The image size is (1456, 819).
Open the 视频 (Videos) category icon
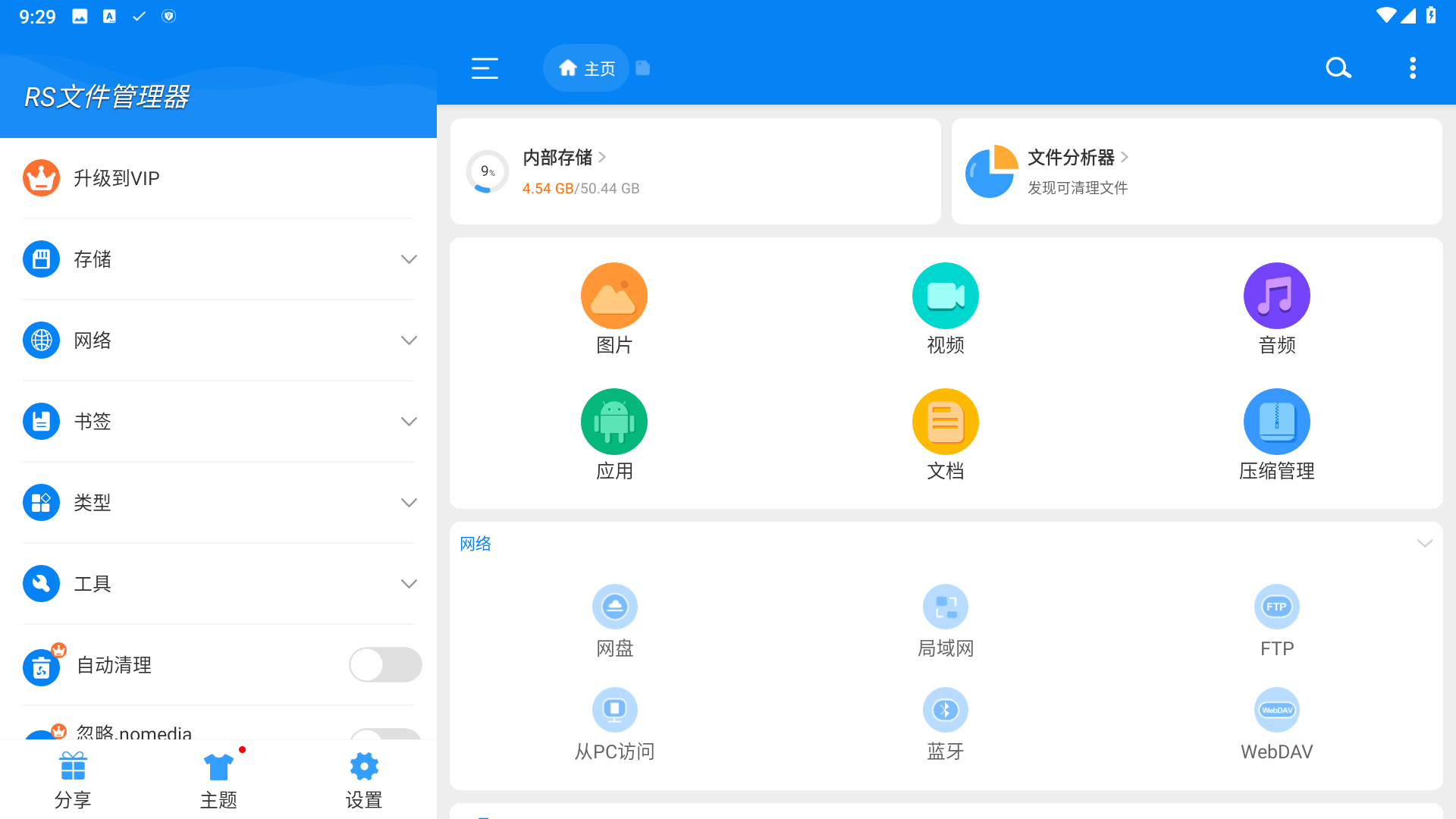(x=945, y=296)
